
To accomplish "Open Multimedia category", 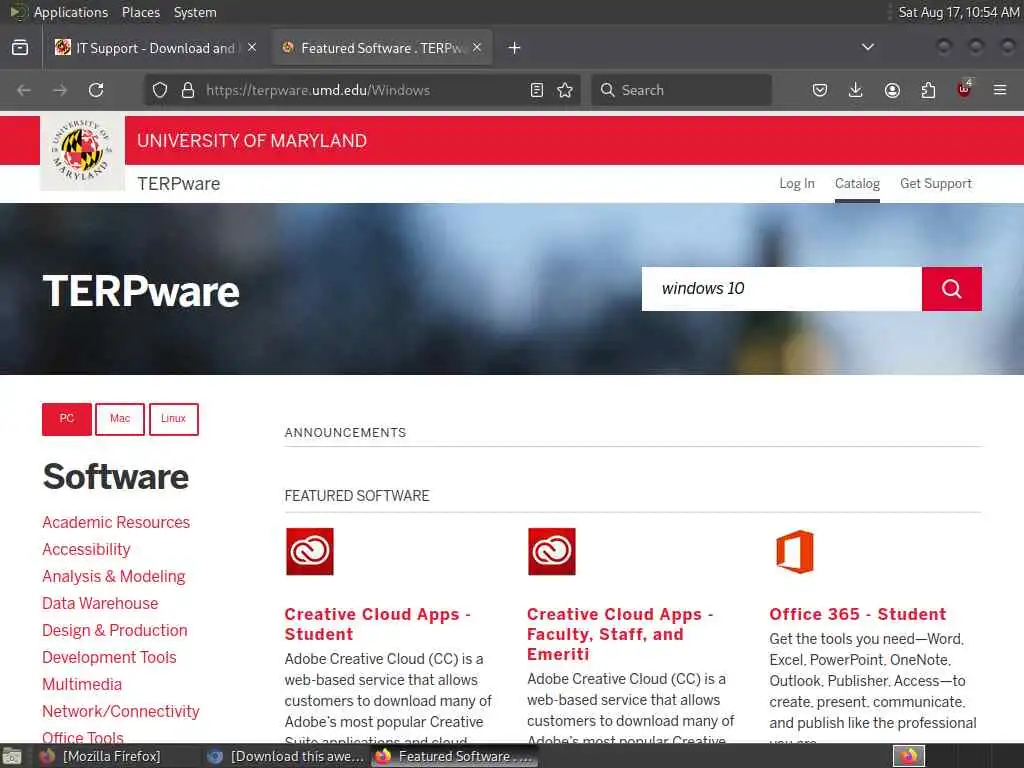I will pyautogui.click(x=82, y=684).
